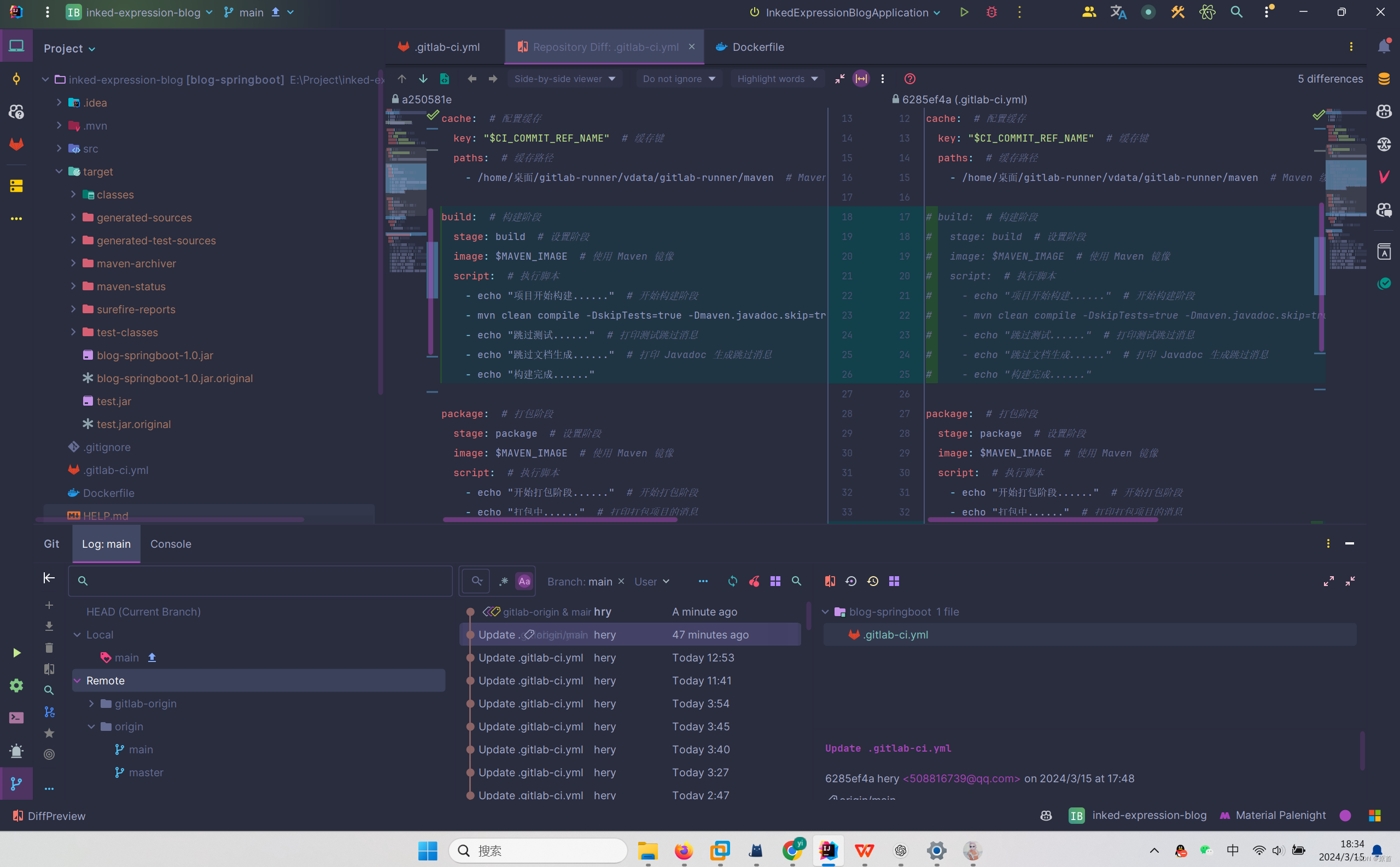
Task: Enable regex matching in log search
Action: (503, 581)
